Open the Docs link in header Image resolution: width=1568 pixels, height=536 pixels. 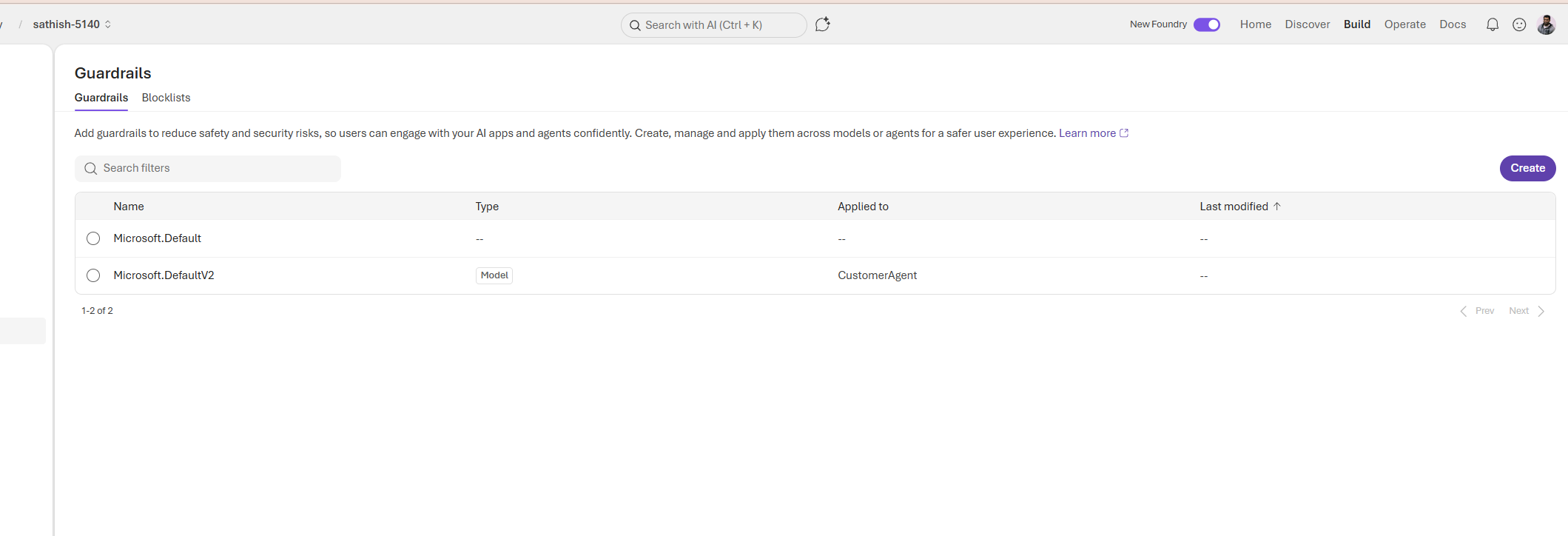tap(1453, 24)
